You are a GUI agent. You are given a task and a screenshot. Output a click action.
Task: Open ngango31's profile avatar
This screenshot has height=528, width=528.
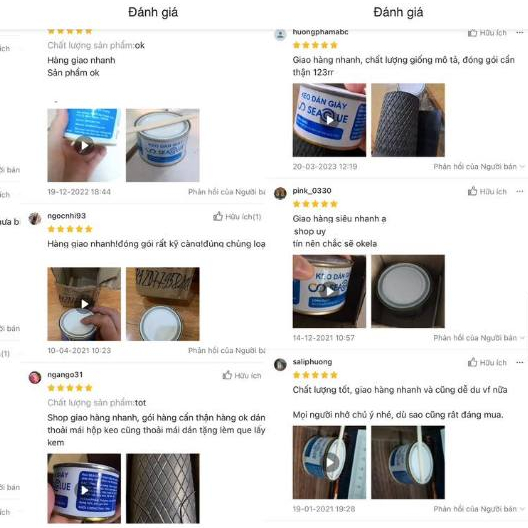(35, 377)
